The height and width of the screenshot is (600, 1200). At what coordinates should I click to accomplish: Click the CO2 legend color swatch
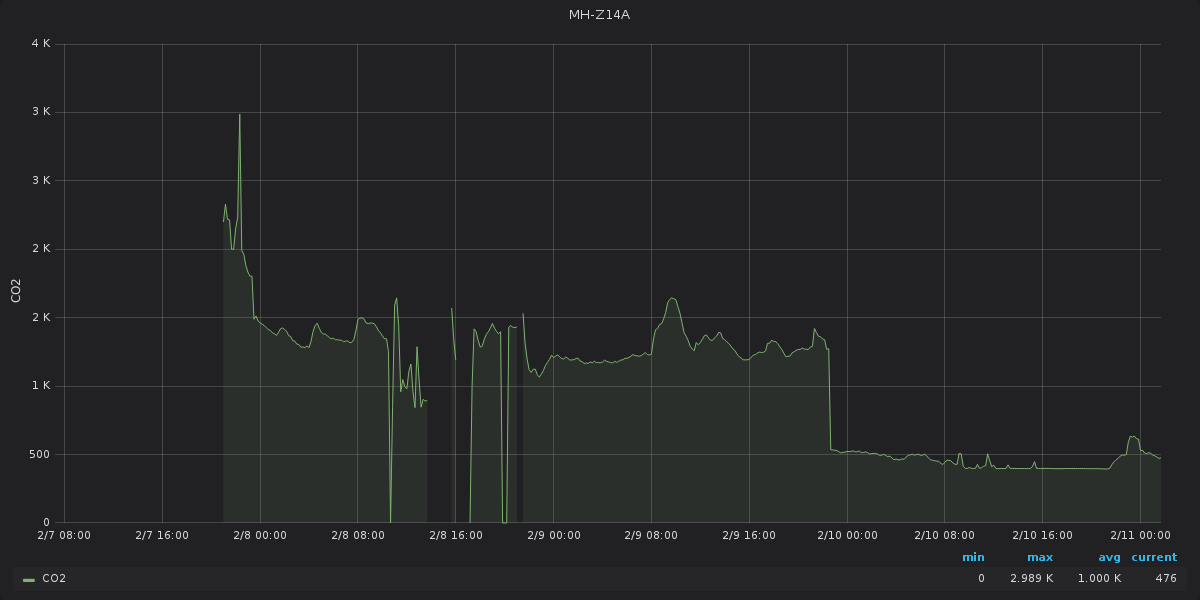click(28, 579)
